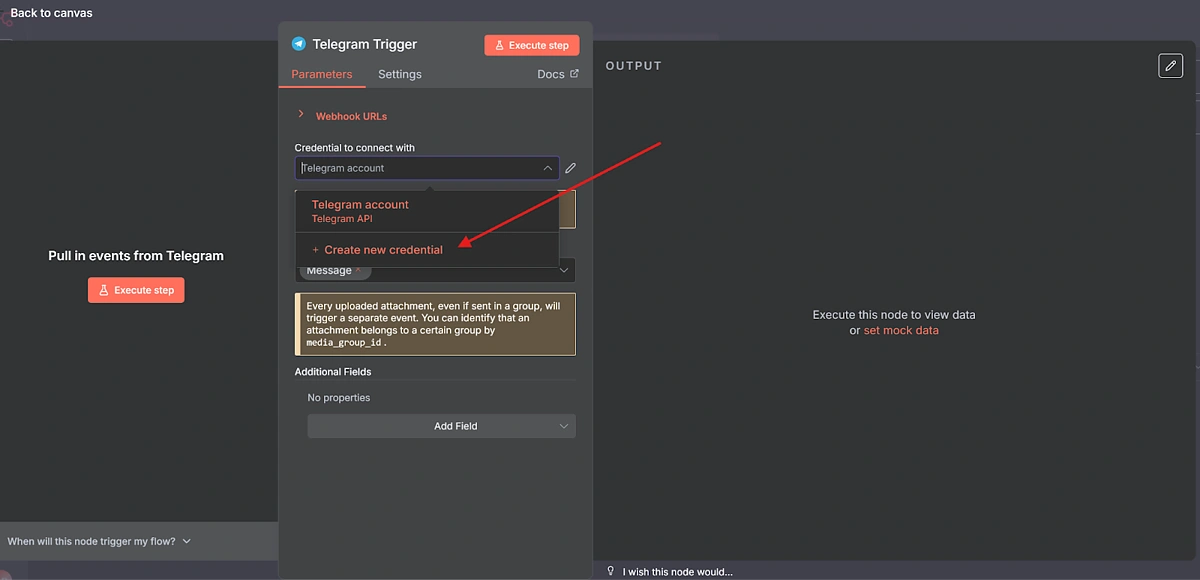Open credential editor via pencil icon beside dropdown

[x=569, y=167]
